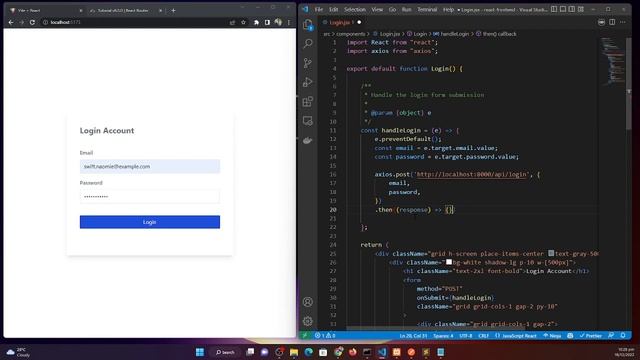Open the VS Code notifications bell
The image size is (640, 360).
click(x=623, y=336)
